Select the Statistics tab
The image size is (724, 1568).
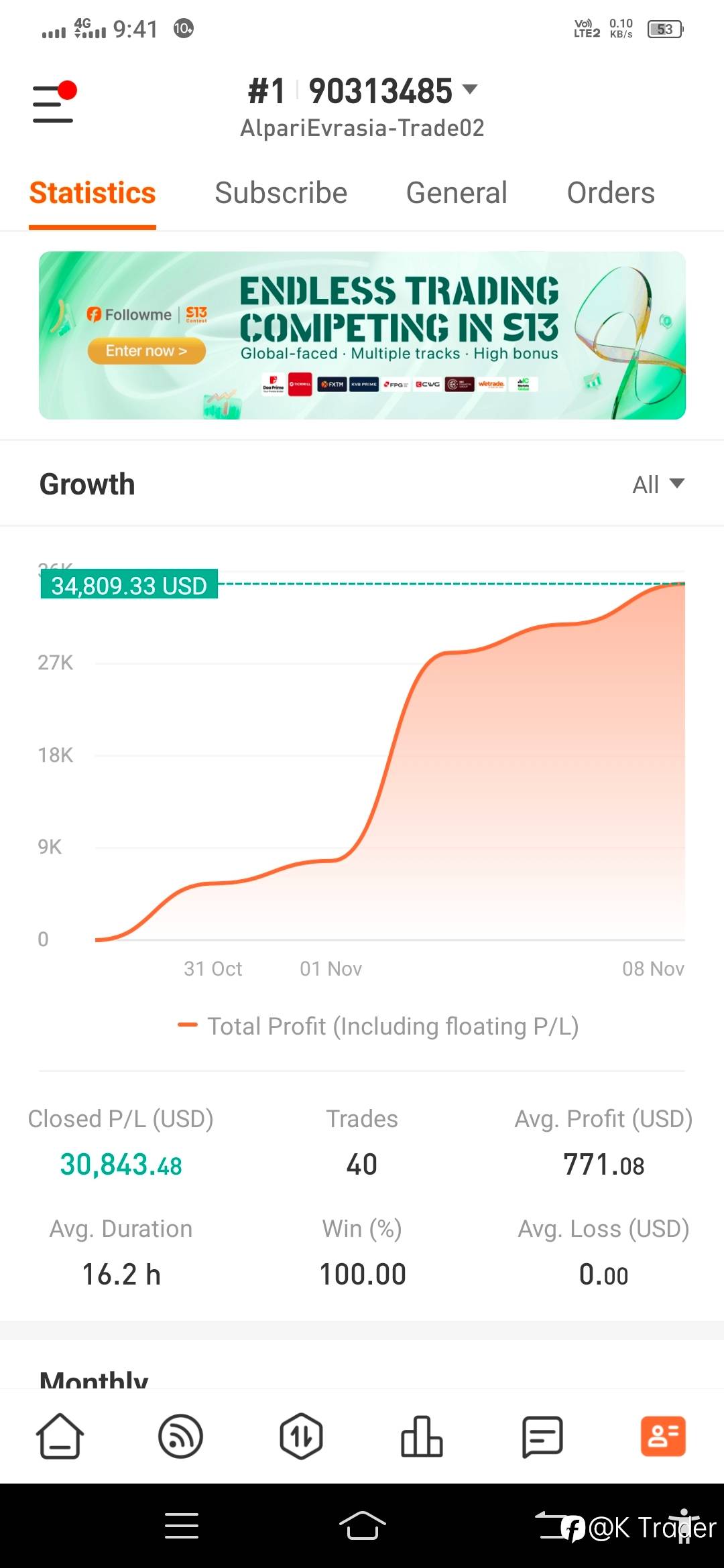pyautogui.click(x=93, y=193)
